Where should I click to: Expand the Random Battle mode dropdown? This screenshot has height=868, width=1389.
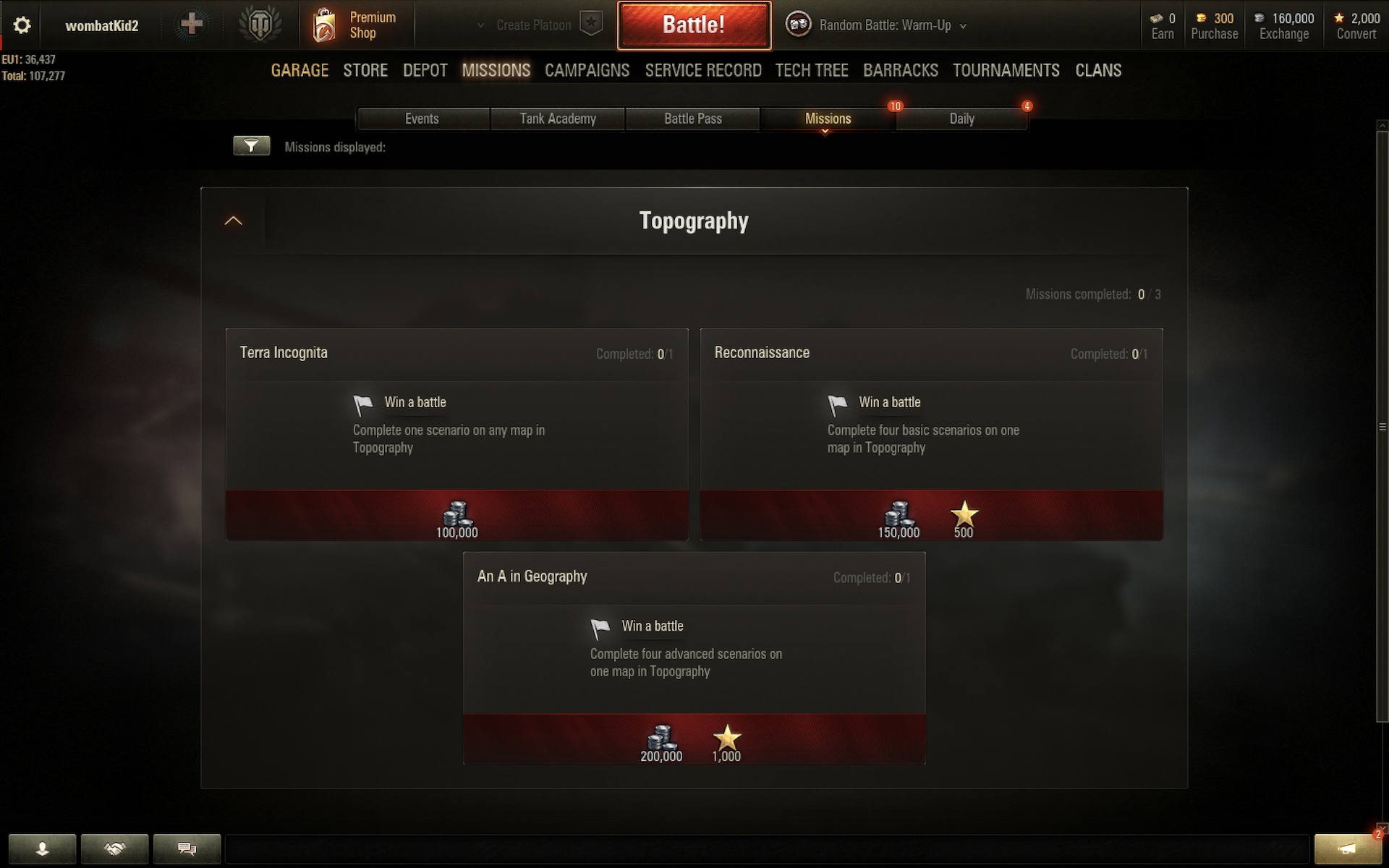click(x=962, y=26)
